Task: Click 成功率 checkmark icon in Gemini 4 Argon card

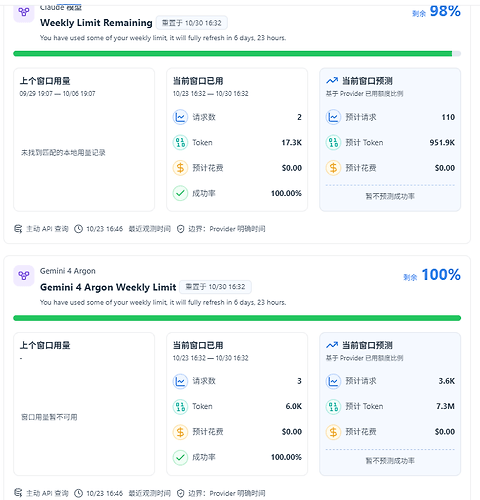Action: [x=180, y=457]
